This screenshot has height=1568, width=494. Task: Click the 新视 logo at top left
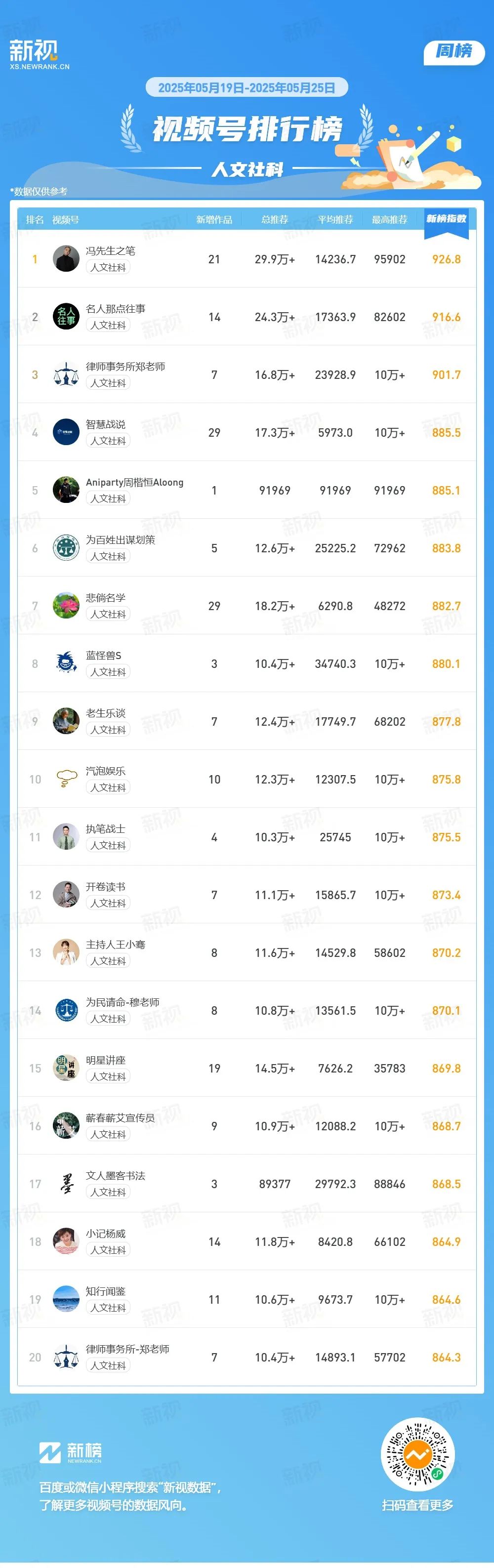[x=39, y=54]
